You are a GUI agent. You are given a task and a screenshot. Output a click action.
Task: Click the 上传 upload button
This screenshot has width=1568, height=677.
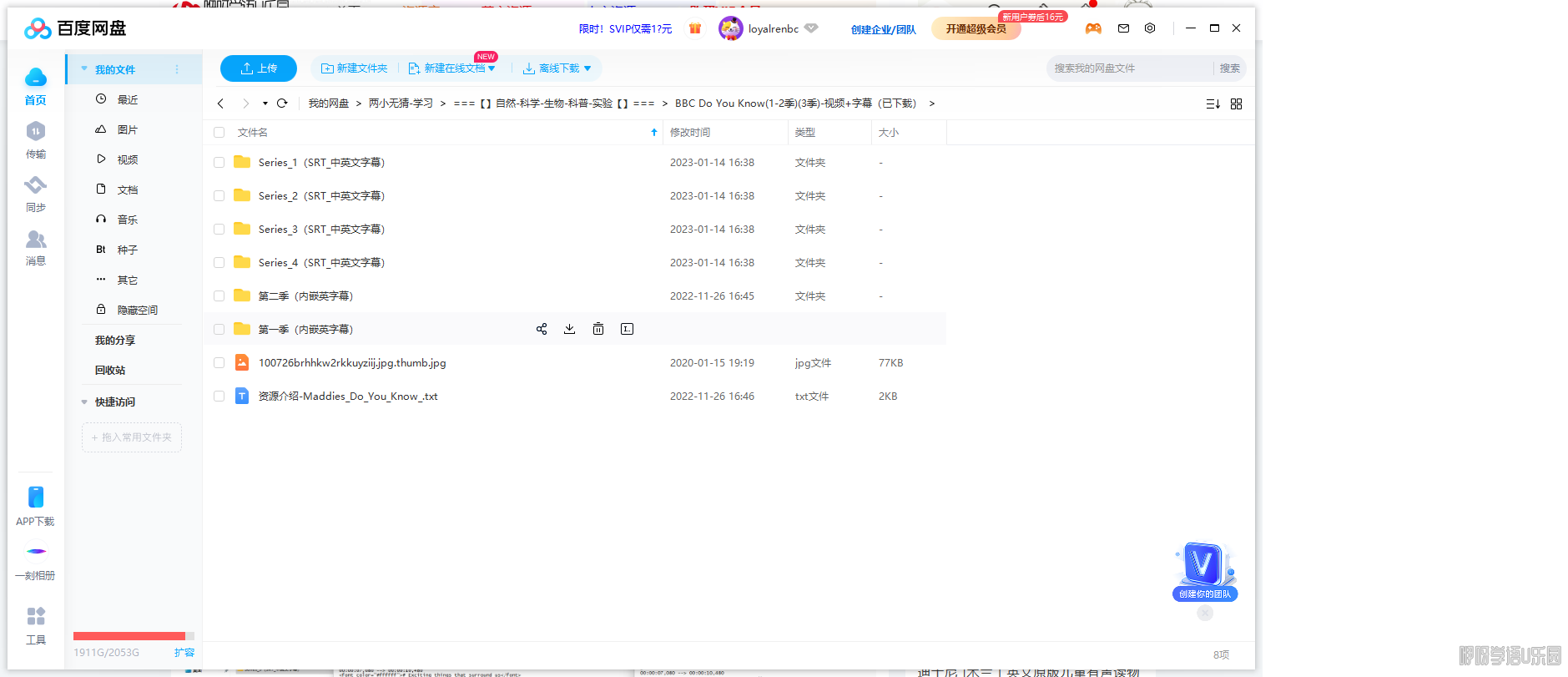(259, 68)
